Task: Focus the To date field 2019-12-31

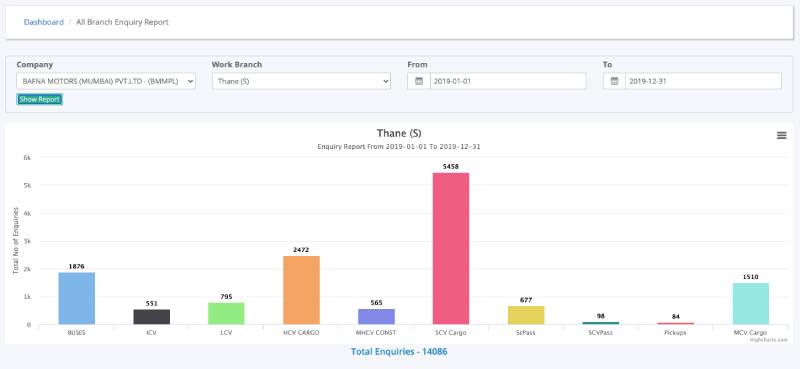Action: point(704,81)
